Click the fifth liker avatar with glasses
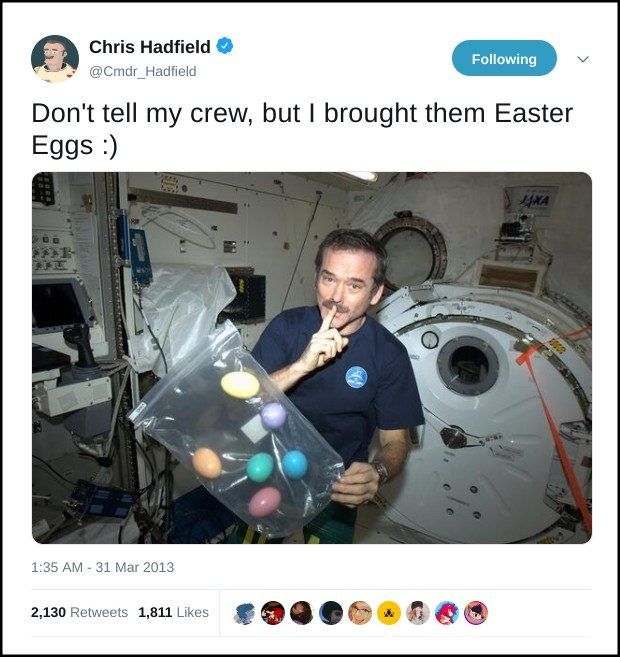 (x=360, y=613)
